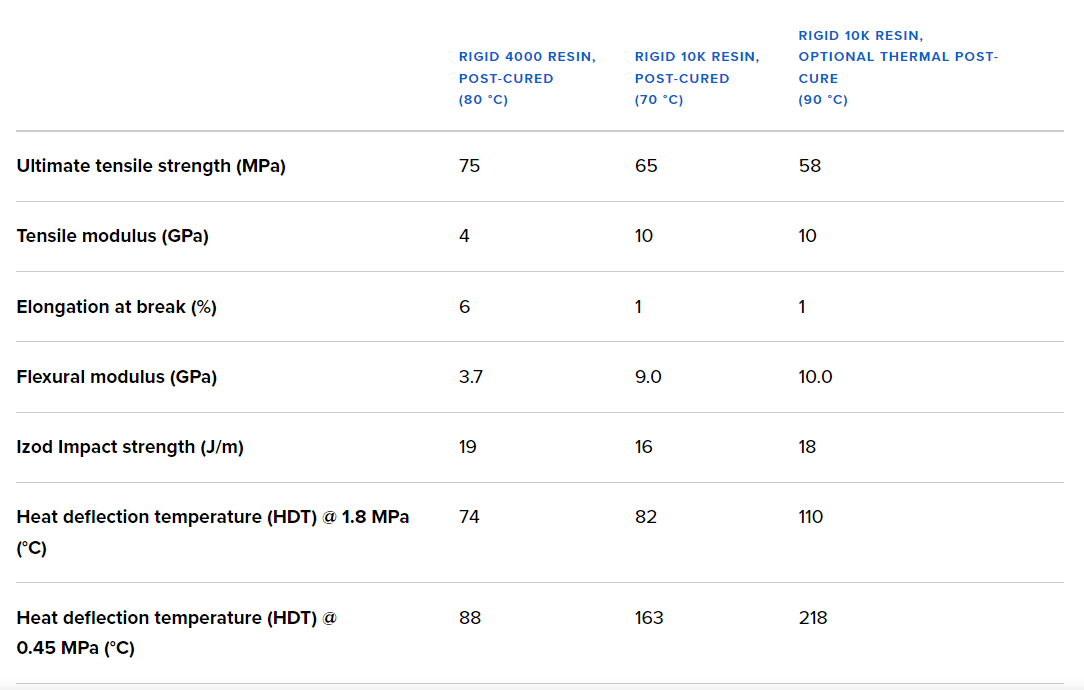Click the heat deflection value 218
This screenshot has height=690, width=1084.
coord(813,618)
